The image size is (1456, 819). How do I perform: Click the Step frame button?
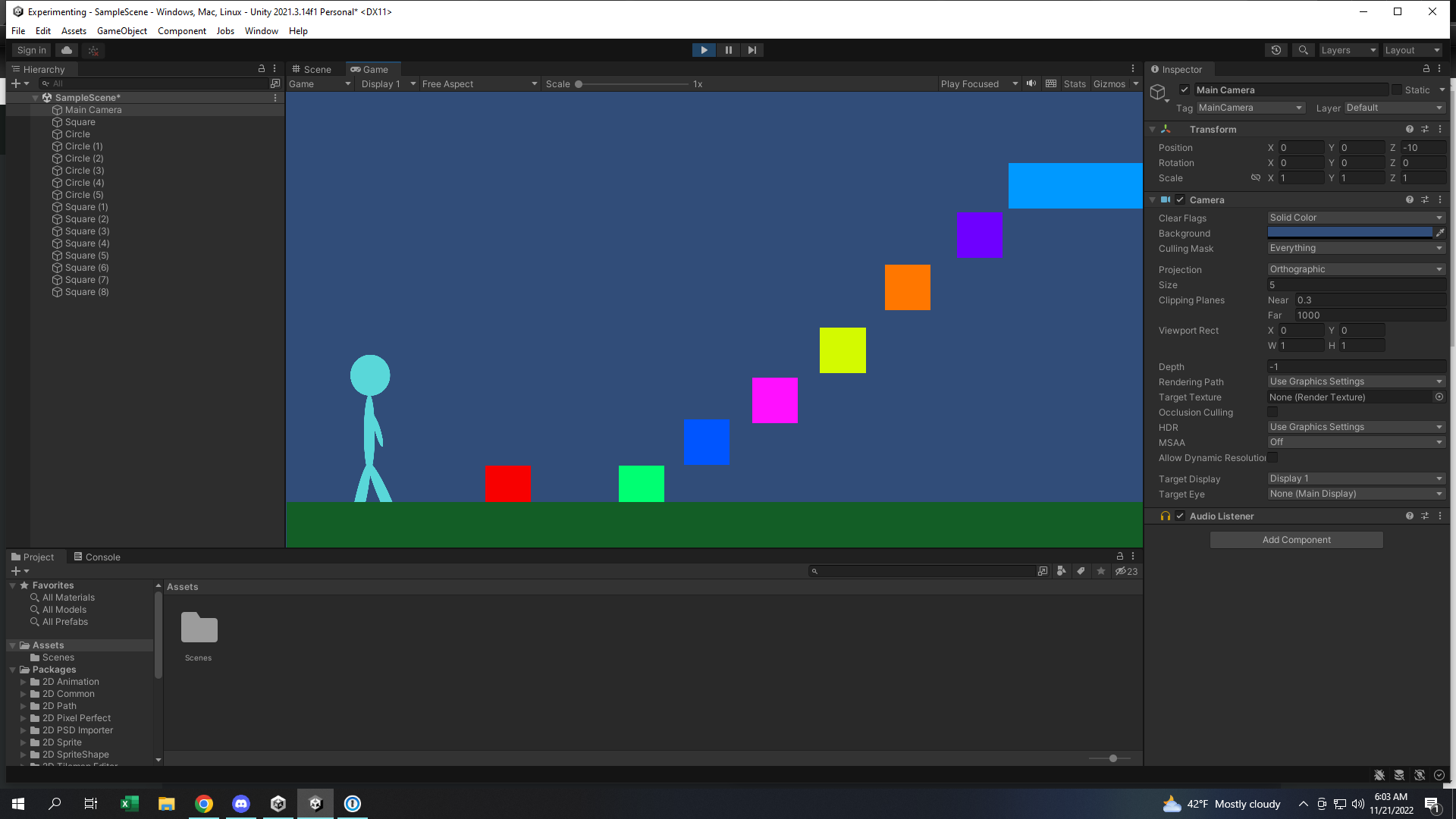[x=752, y=50]
